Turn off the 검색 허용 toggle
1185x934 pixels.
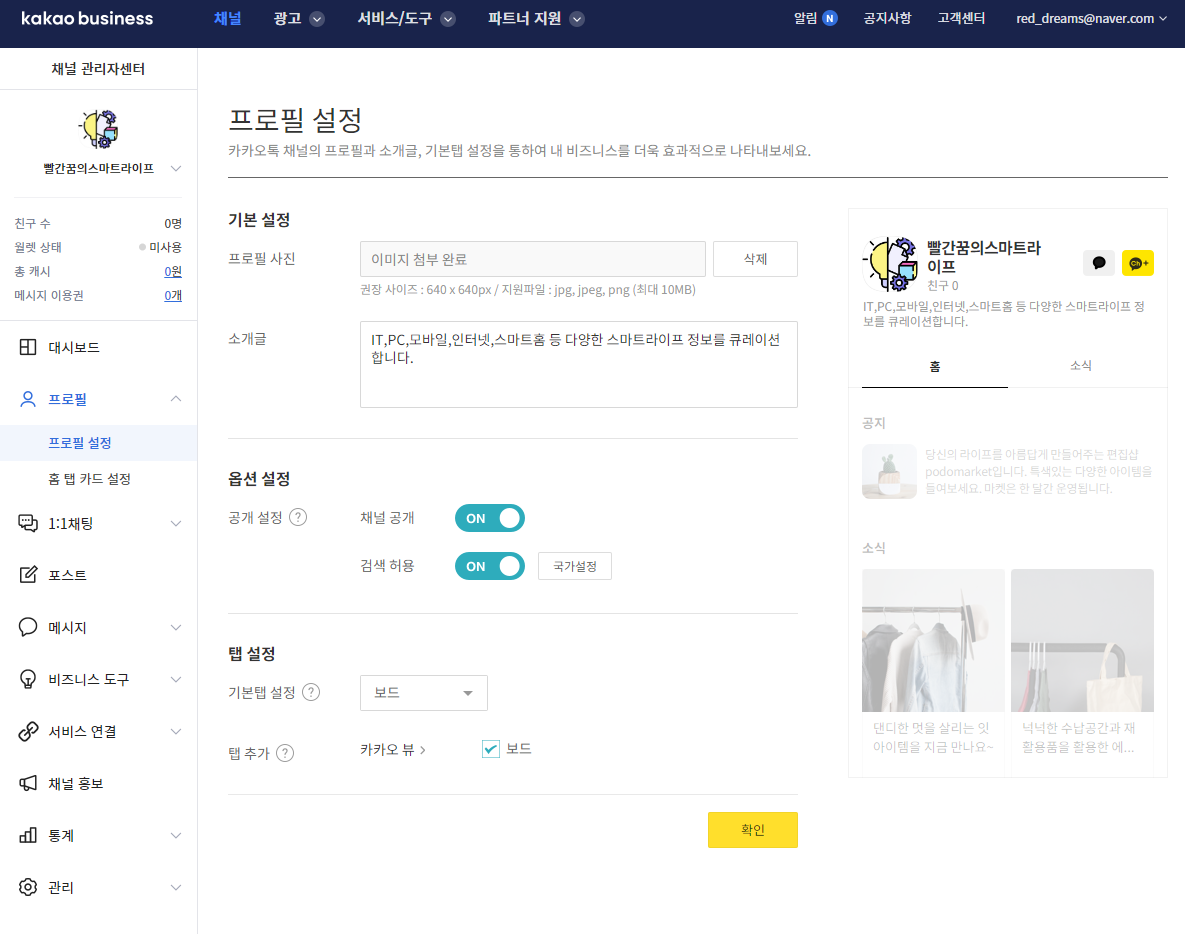490,566
